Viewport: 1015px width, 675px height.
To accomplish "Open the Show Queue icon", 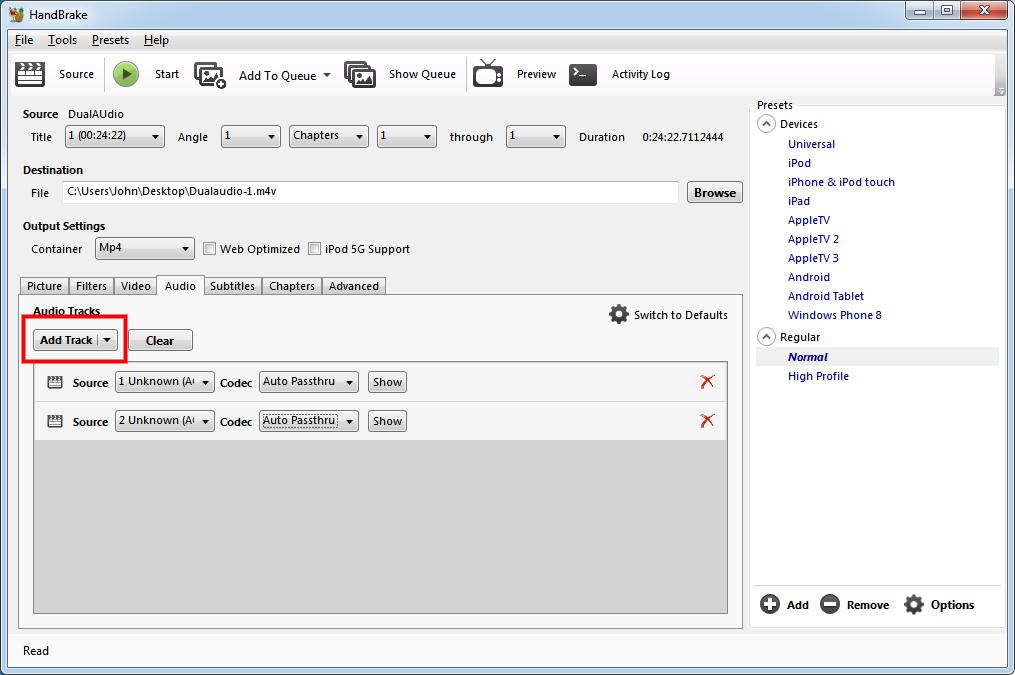I will pos(360,75).
